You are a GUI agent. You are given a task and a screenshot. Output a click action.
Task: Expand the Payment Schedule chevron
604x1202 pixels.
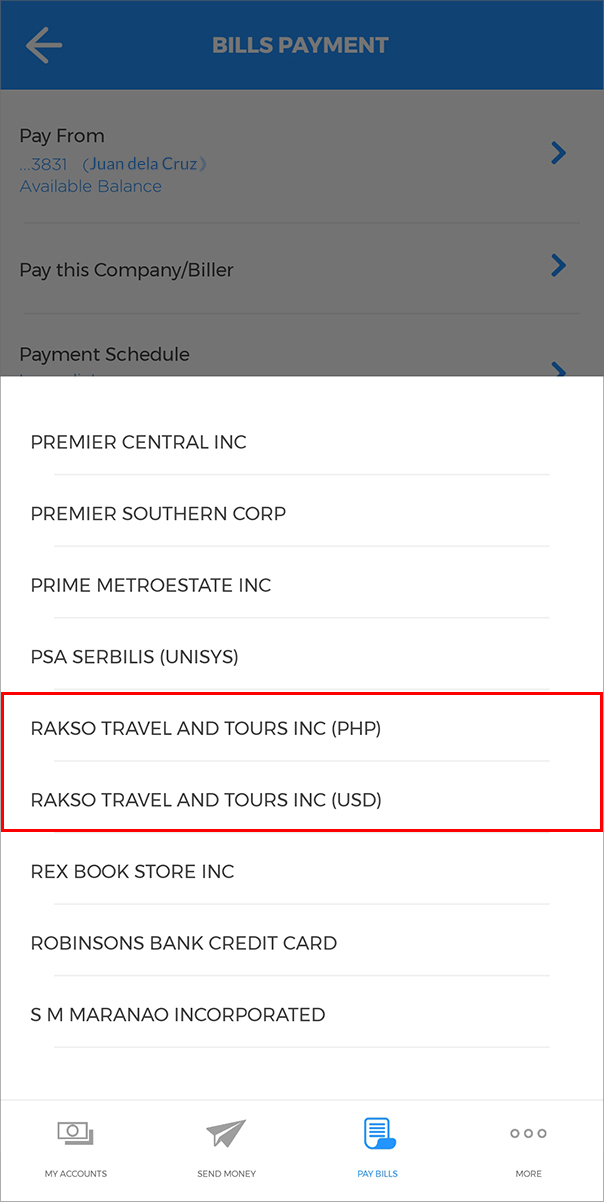559,370
